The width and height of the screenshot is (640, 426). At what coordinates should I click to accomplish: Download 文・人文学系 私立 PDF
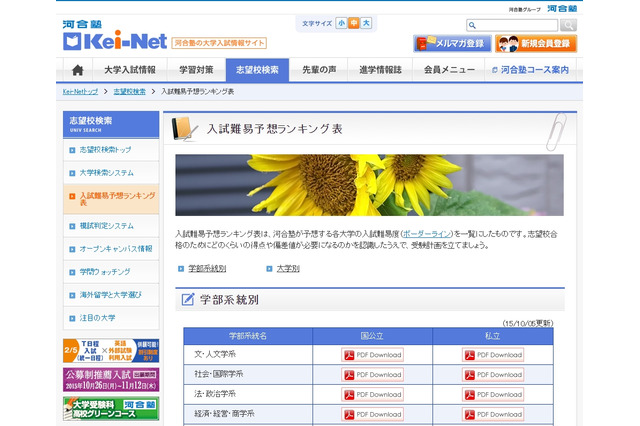493,355
